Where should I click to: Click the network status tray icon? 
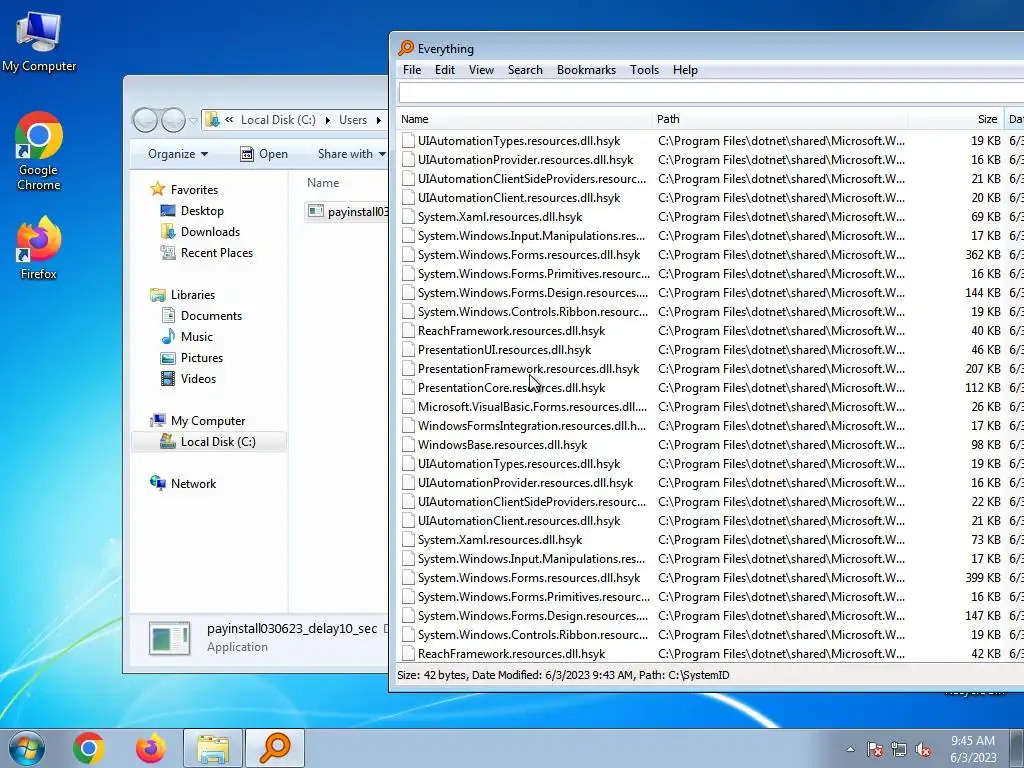coord(899,749)
